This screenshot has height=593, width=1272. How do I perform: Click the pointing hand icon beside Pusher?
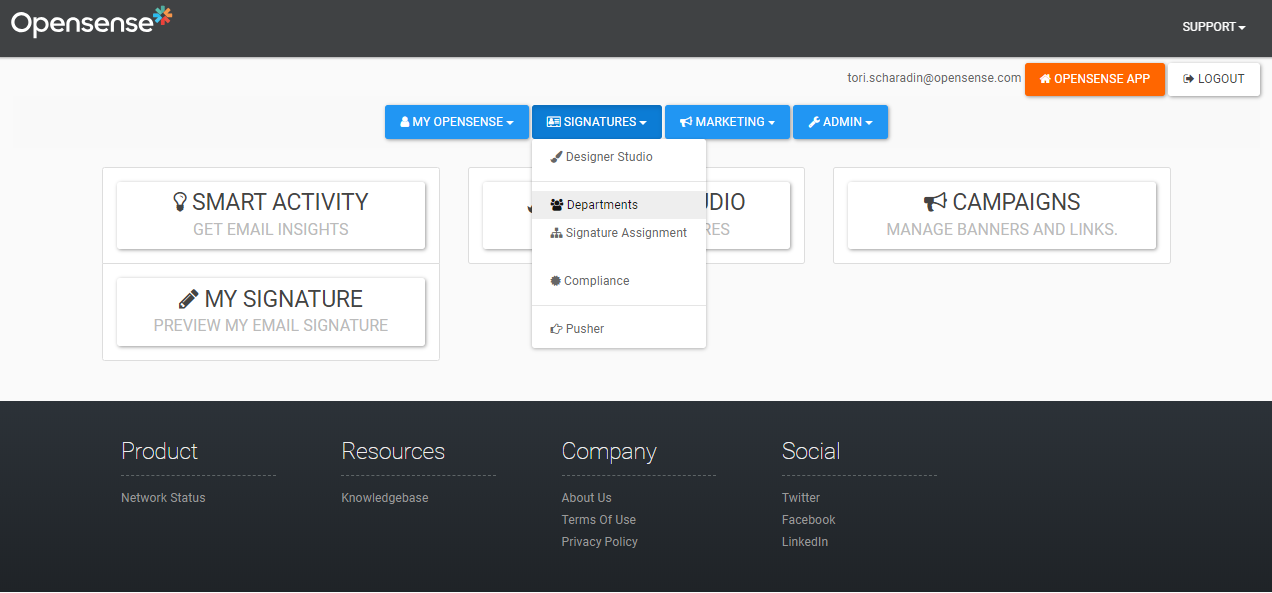[556, 329]
